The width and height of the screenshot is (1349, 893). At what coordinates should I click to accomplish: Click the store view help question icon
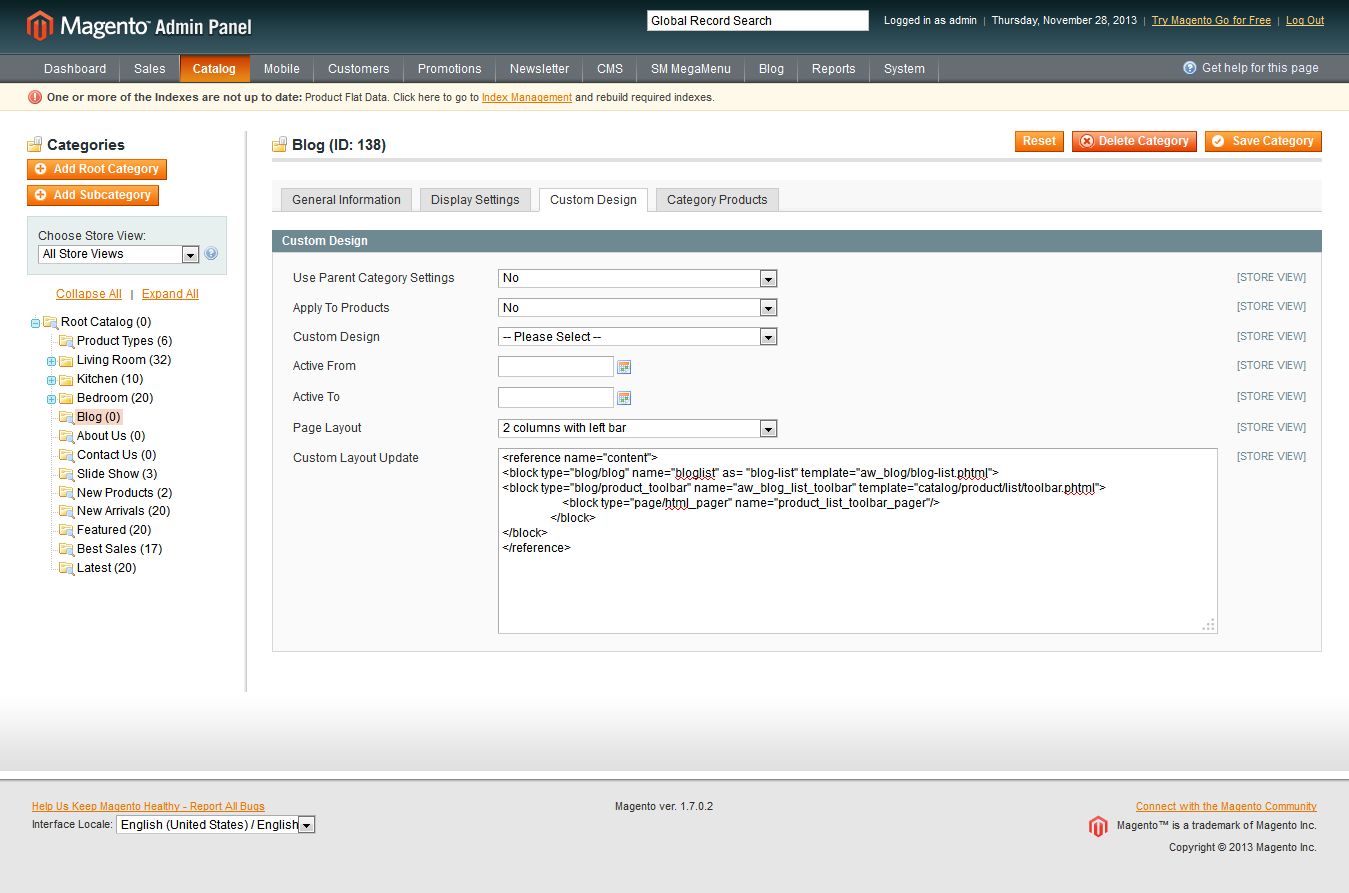click(211, 254)
